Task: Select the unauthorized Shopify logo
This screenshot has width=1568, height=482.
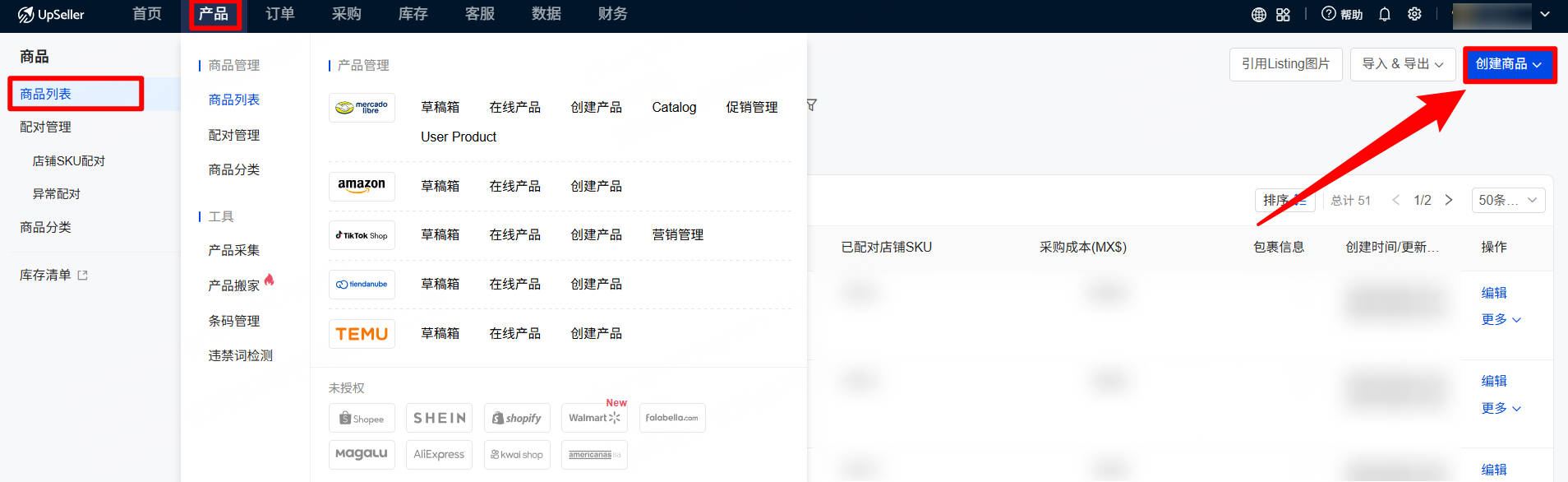Action: pyautogui.click(x=517, y=418)
